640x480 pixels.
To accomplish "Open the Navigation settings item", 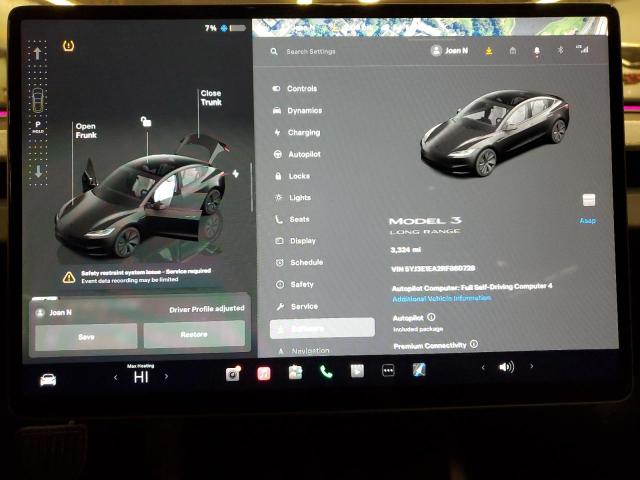I will tap(304, 351).
